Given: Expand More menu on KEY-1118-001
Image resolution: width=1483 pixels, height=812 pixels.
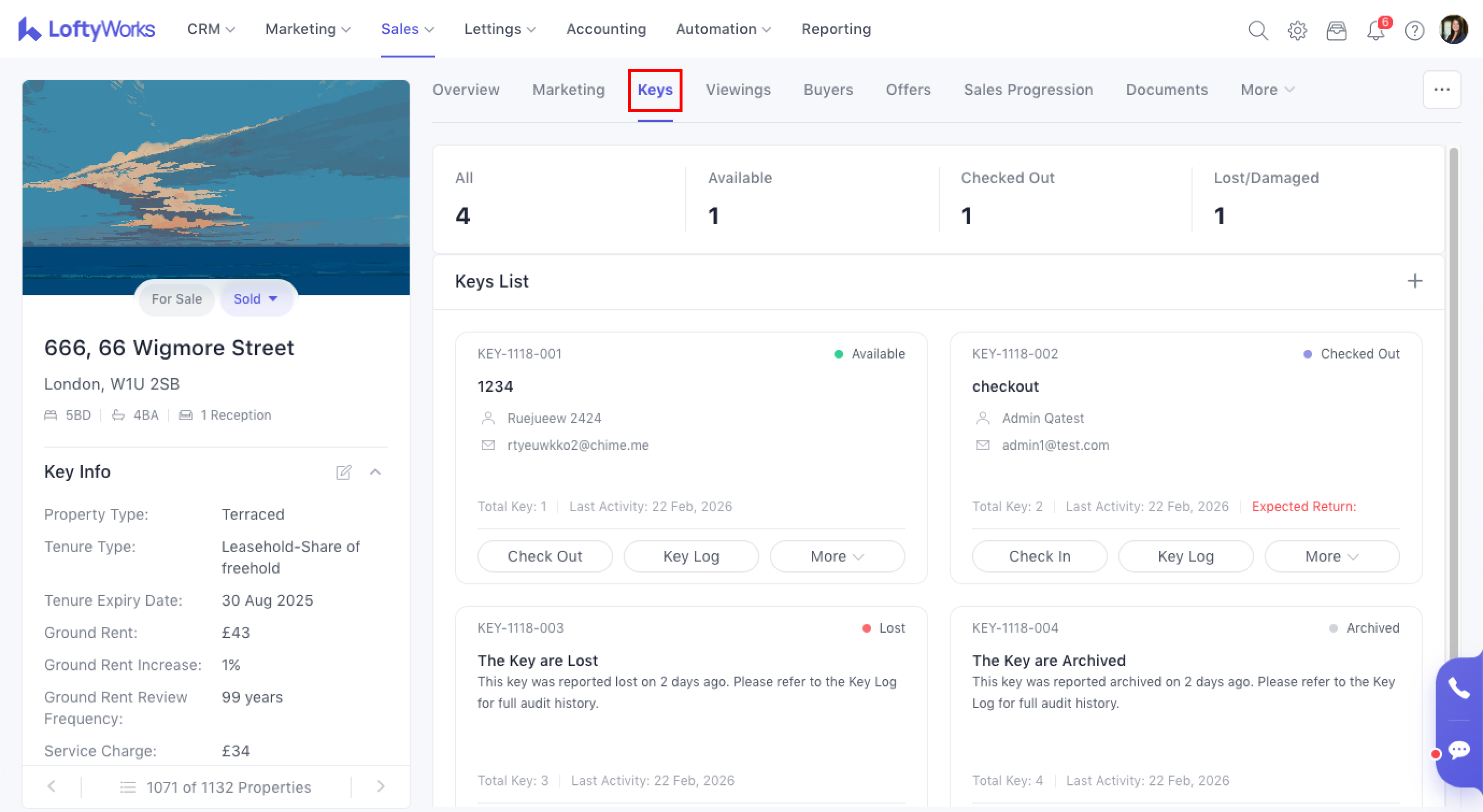Looking at the screenshot, I should [837, 557].
